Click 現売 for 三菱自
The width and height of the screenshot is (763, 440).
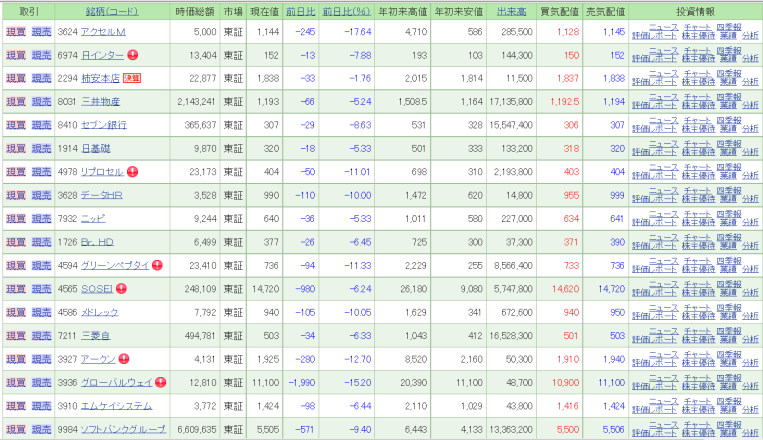click(41, 336)
